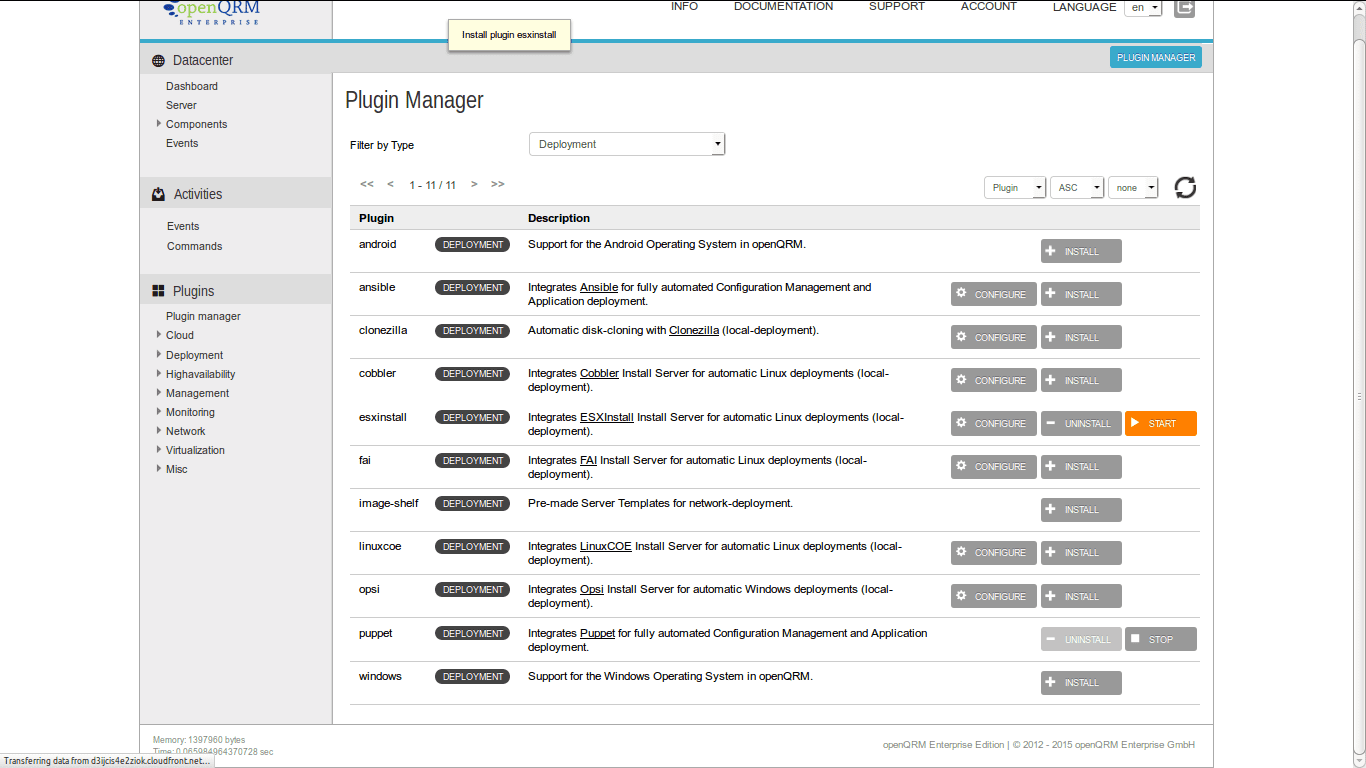Open Server in the Datacenter section
The image size is (1366, 768).
[x=181, y=105]
